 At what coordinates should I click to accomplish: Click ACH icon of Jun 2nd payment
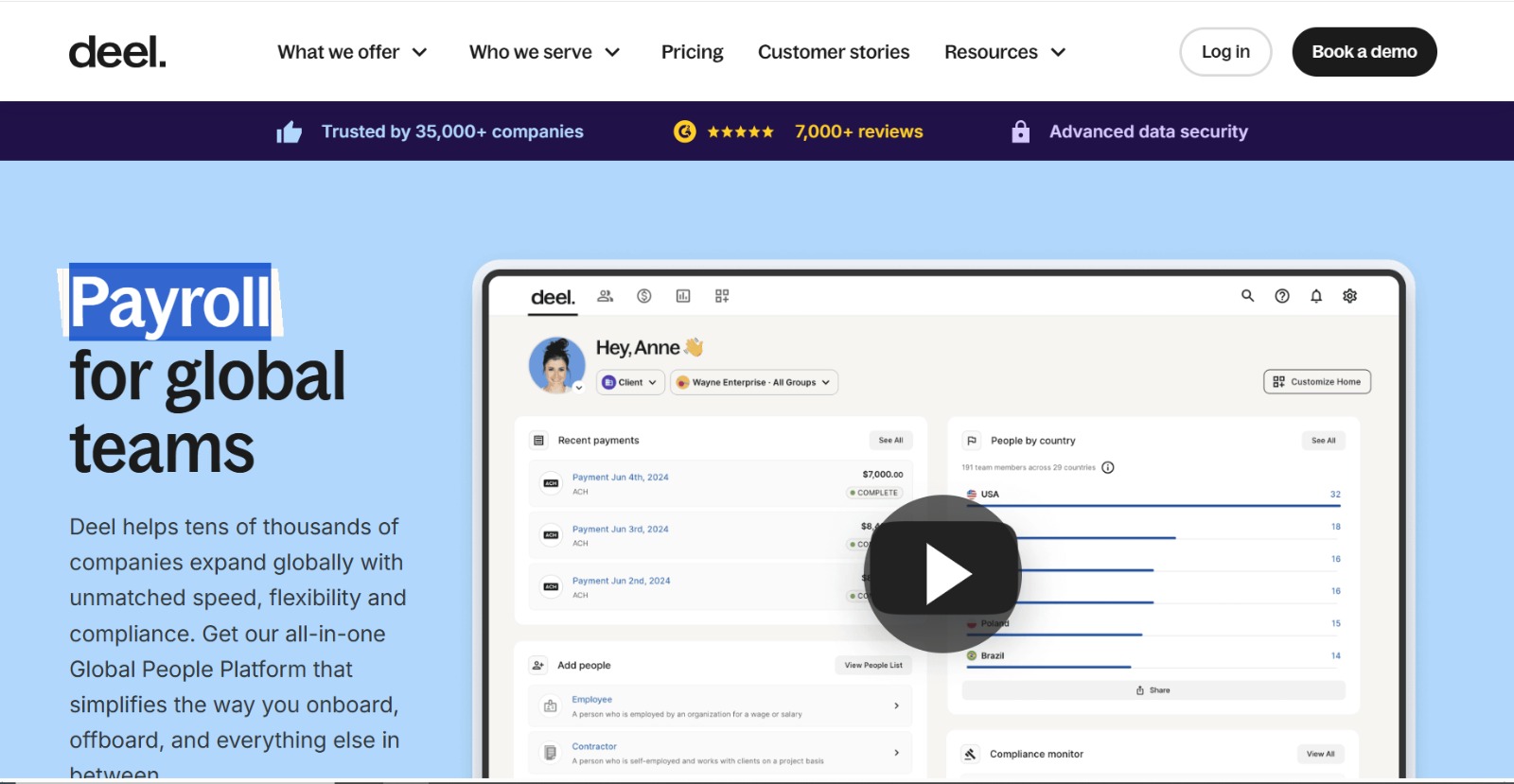point(551,587)
